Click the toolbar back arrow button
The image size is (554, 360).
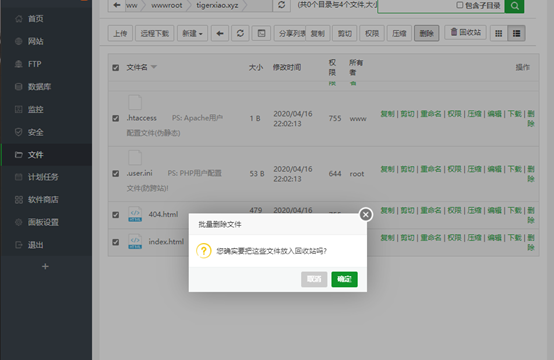tap(220, 34)
